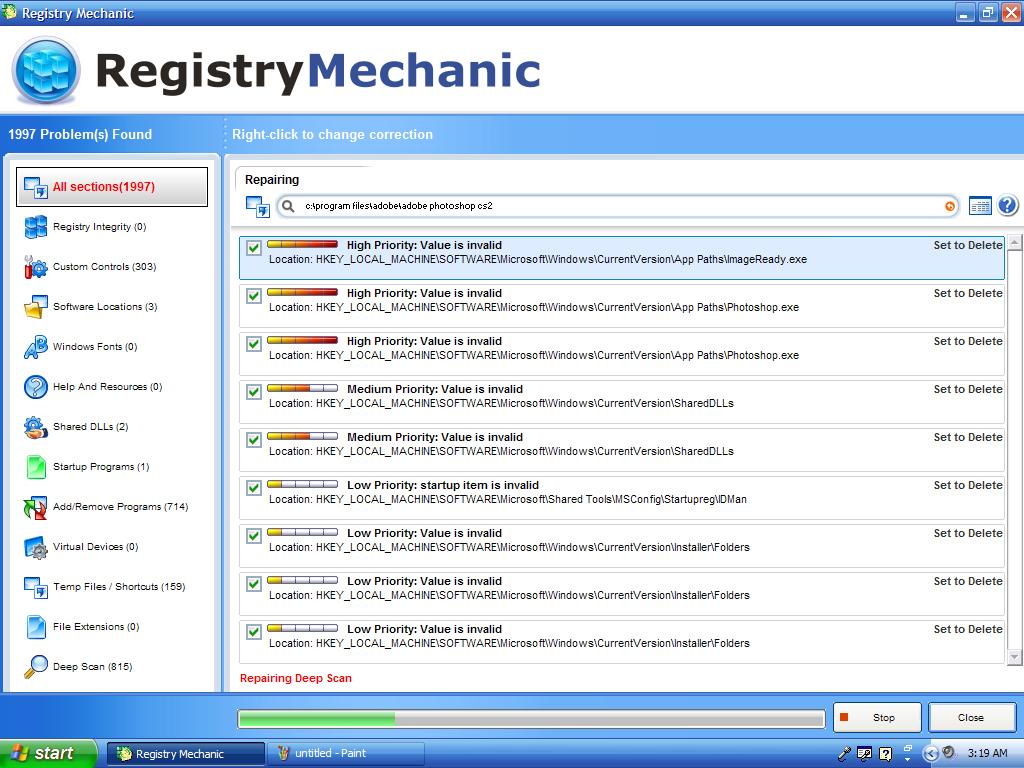Uncheck third Installer\Folders low priority item
This screenshot has width=1024, height=768.
[x=254, y=632]
